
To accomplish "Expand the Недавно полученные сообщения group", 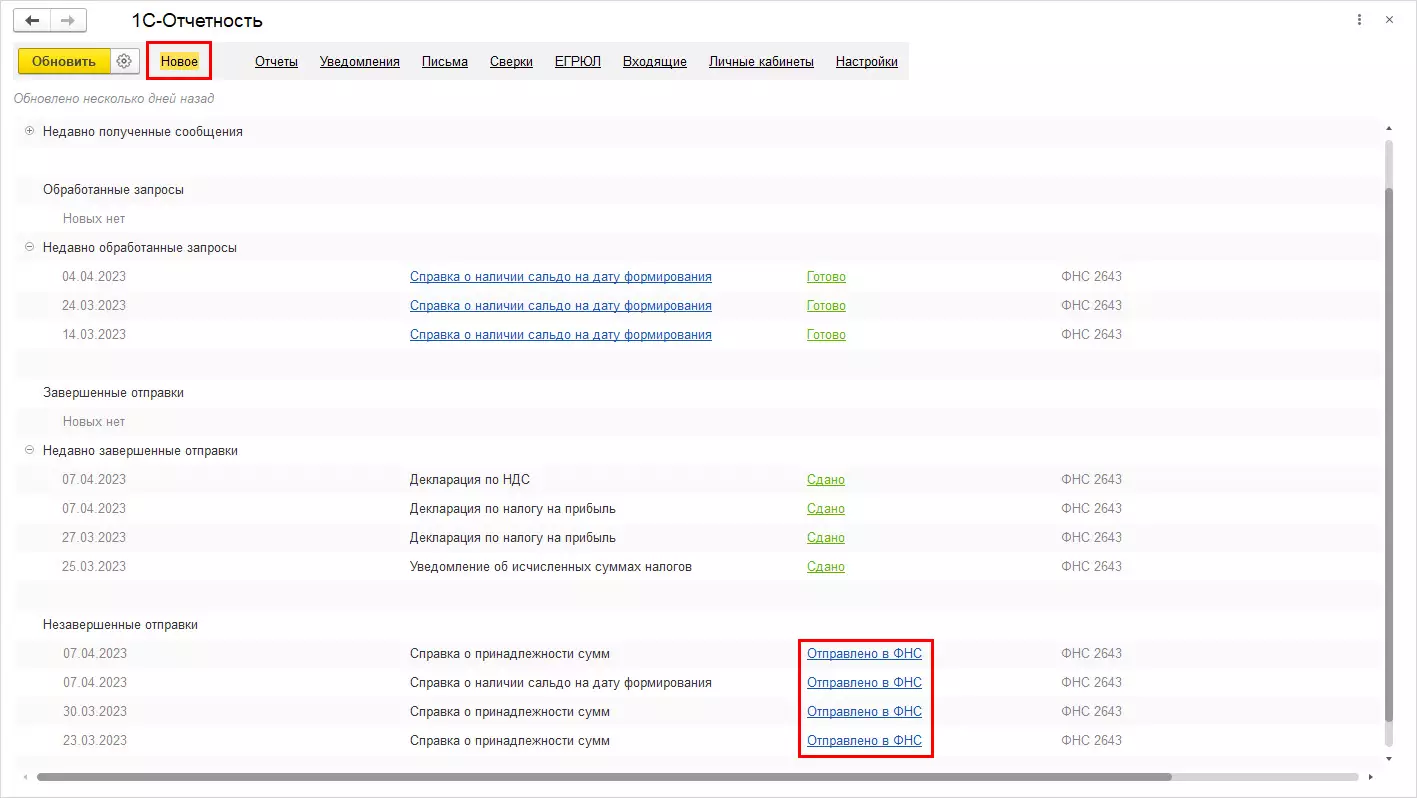I will [29, 131].
